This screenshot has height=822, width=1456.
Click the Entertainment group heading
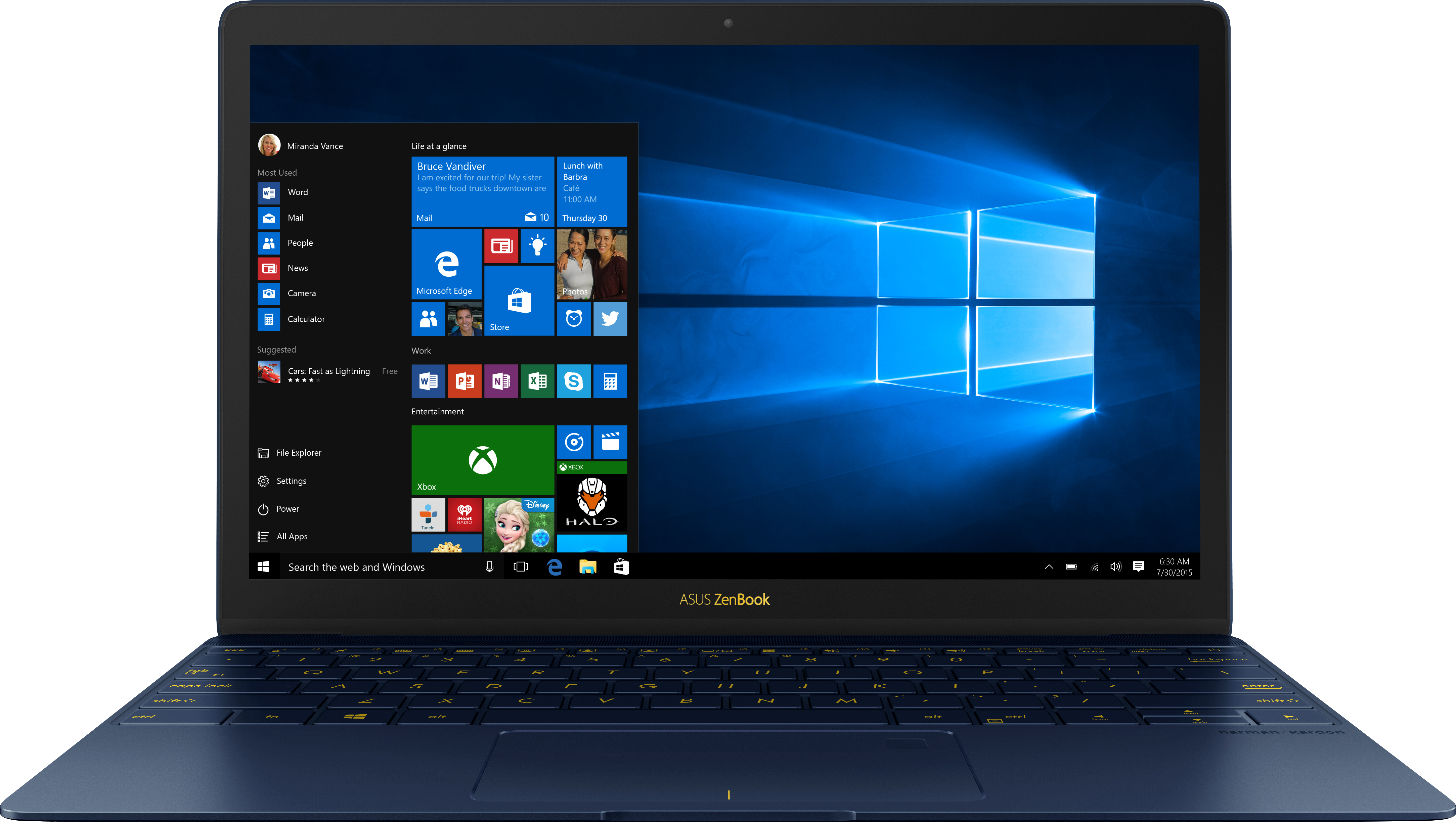pyautogui.click(x=437, y=411)
